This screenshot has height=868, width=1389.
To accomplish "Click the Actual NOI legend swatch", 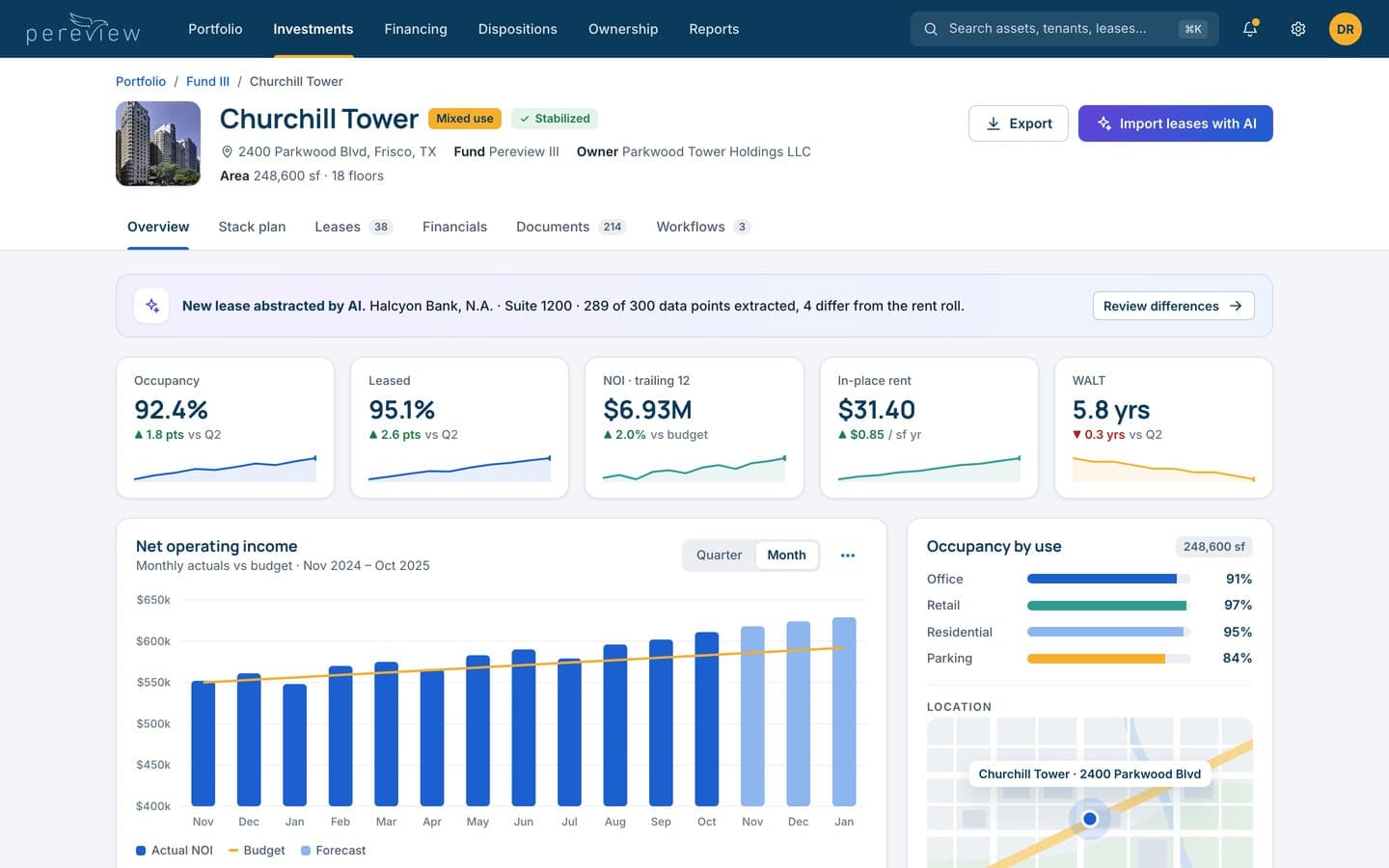I will point(141,851).
